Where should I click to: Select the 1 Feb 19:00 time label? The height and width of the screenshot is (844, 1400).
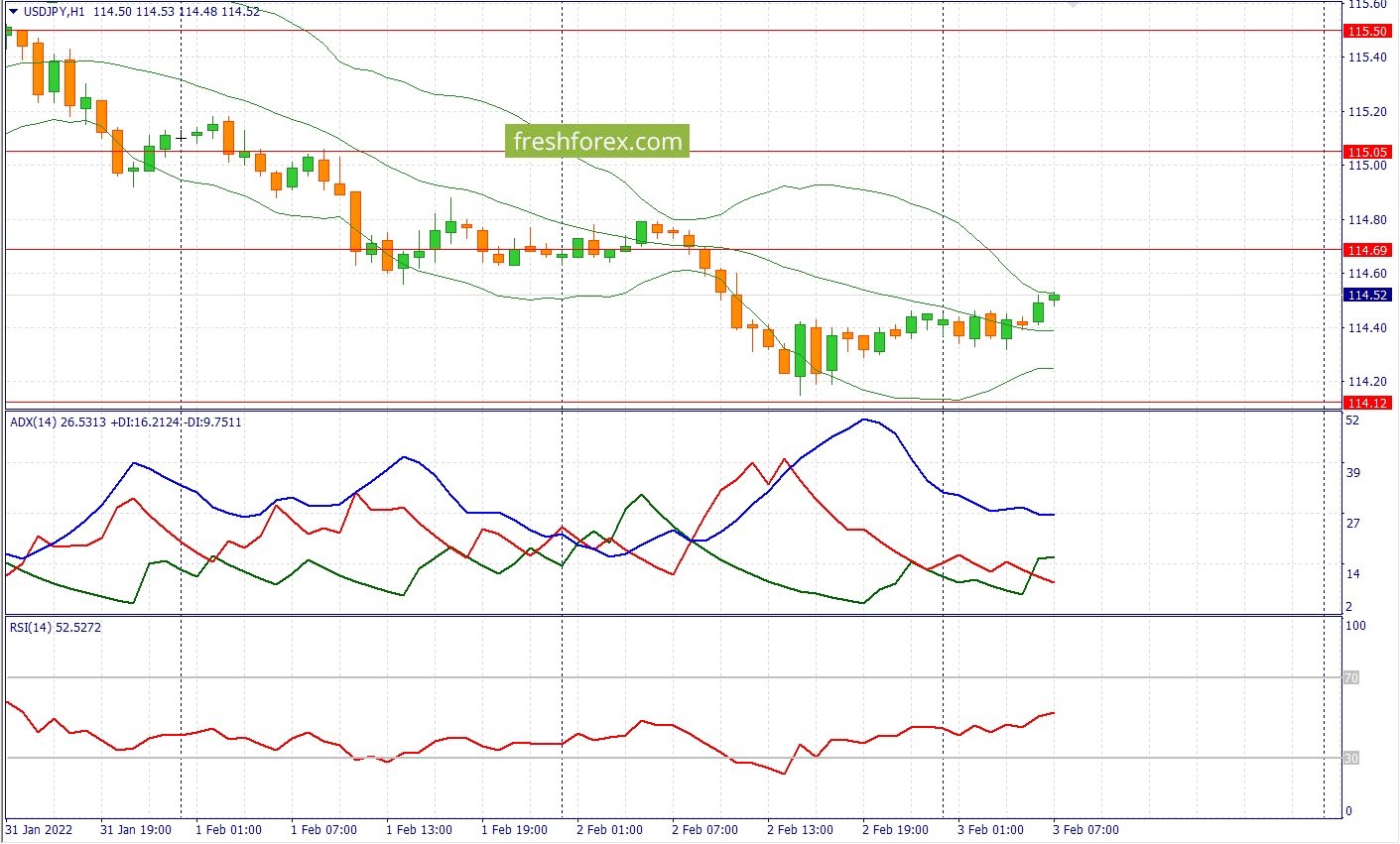(514, 830)
